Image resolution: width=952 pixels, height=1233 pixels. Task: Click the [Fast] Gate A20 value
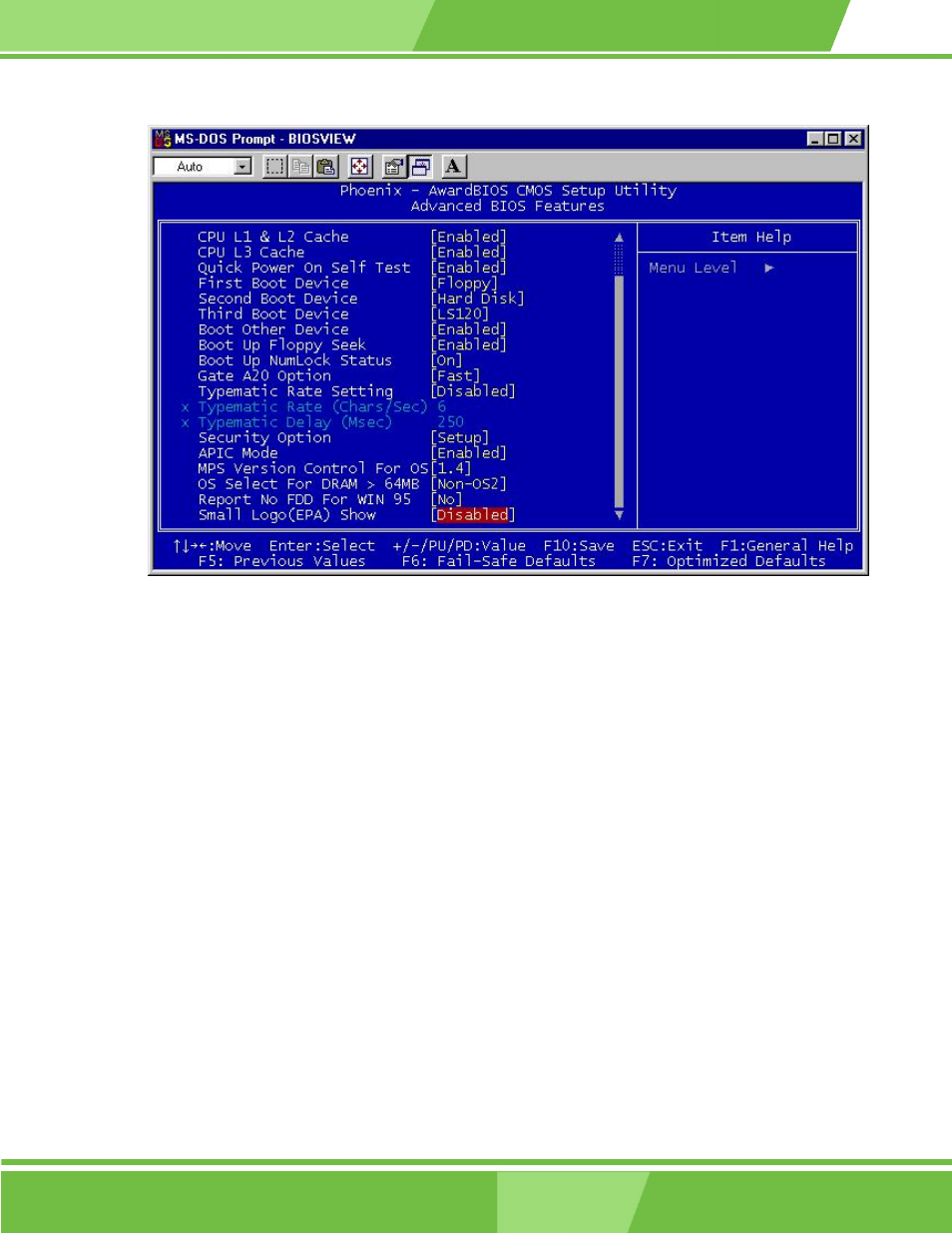click(x=455, y=376)
